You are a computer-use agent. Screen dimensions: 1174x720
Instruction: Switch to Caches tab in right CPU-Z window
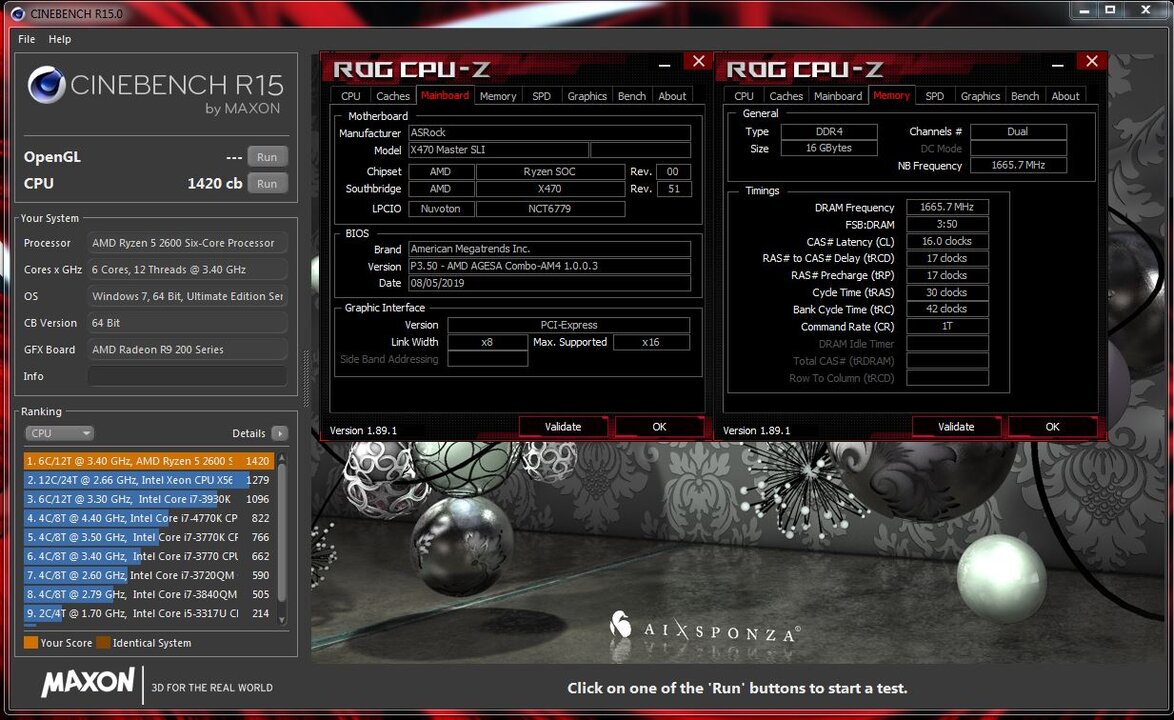(x=786, y=96)
